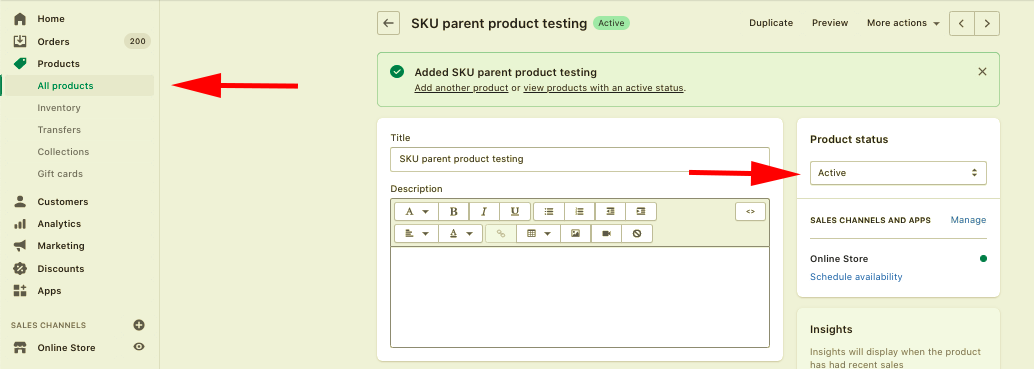
Task: Open the text formatting dropdown
Action: [x=416, y=212]
